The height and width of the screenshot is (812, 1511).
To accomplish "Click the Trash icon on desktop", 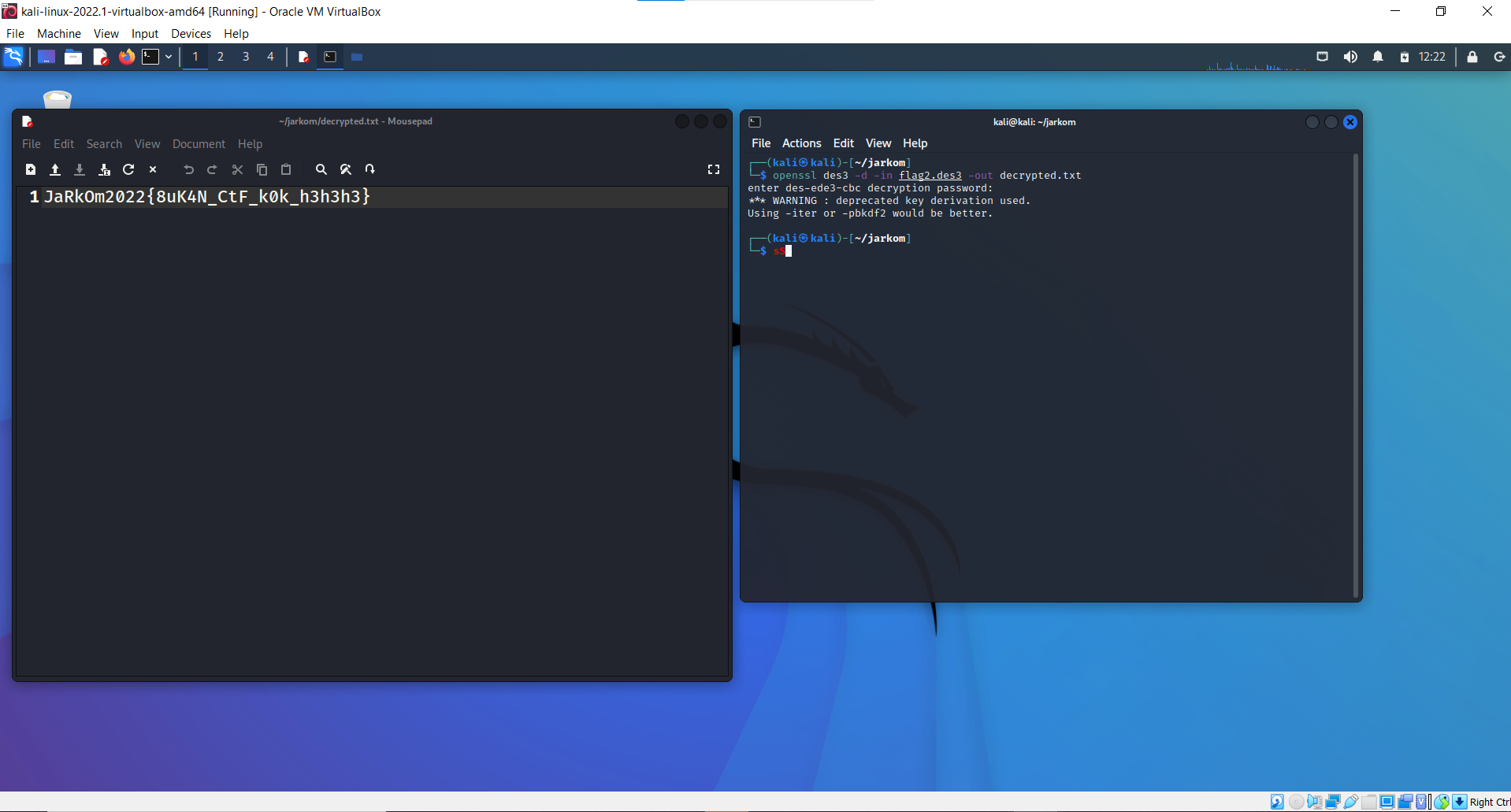I will 58,99.
